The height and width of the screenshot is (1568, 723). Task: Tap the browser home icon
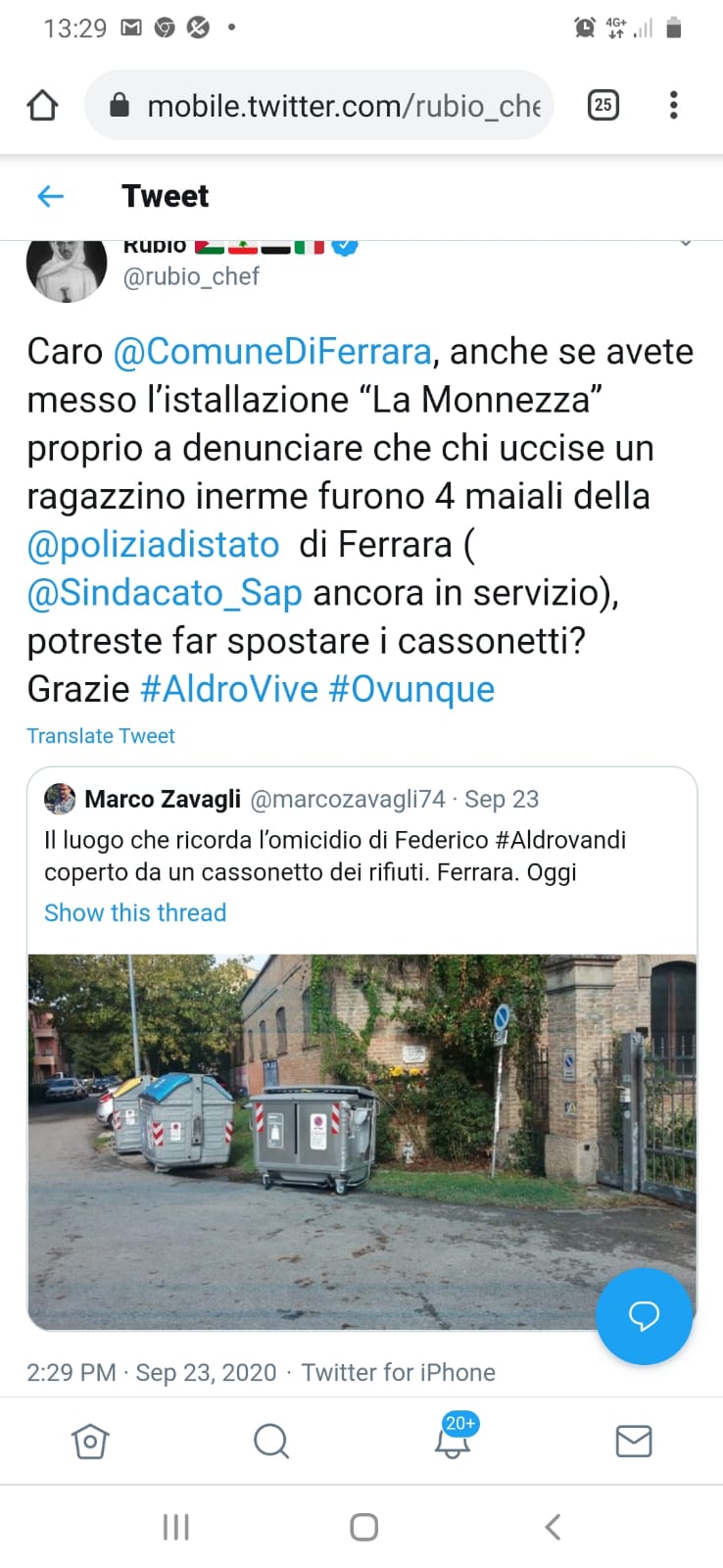(42, 105)
